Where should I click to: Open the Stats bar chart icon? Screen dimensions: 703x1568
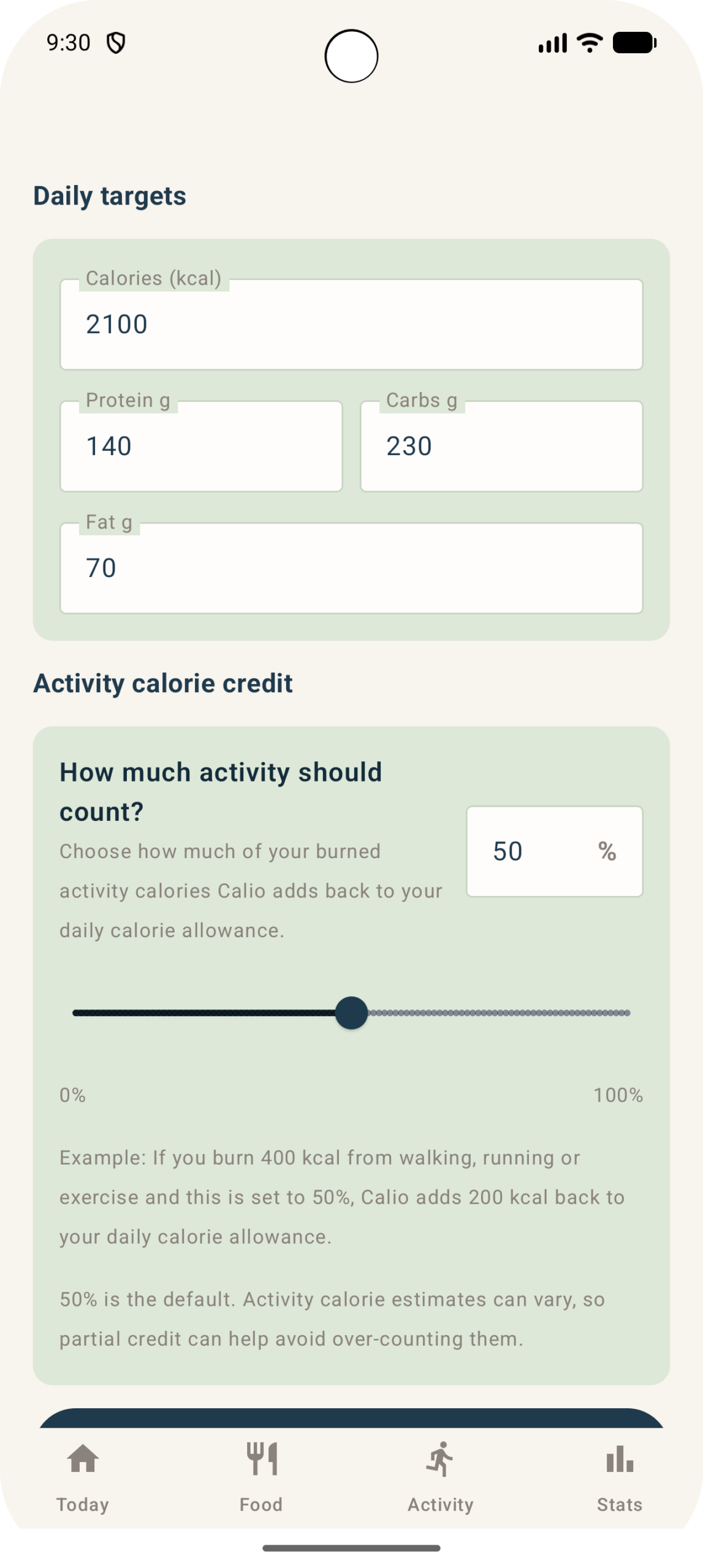[x=620, y=1458]
